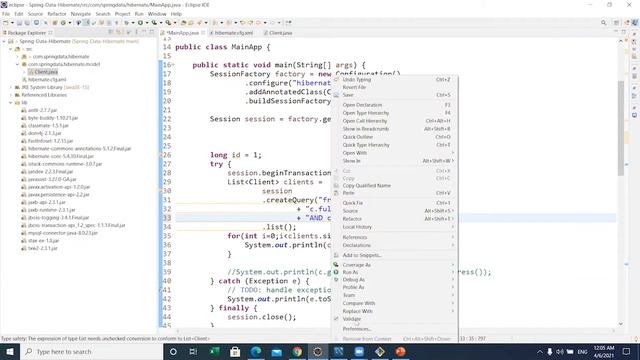Open the File menu

coord(6,14)
